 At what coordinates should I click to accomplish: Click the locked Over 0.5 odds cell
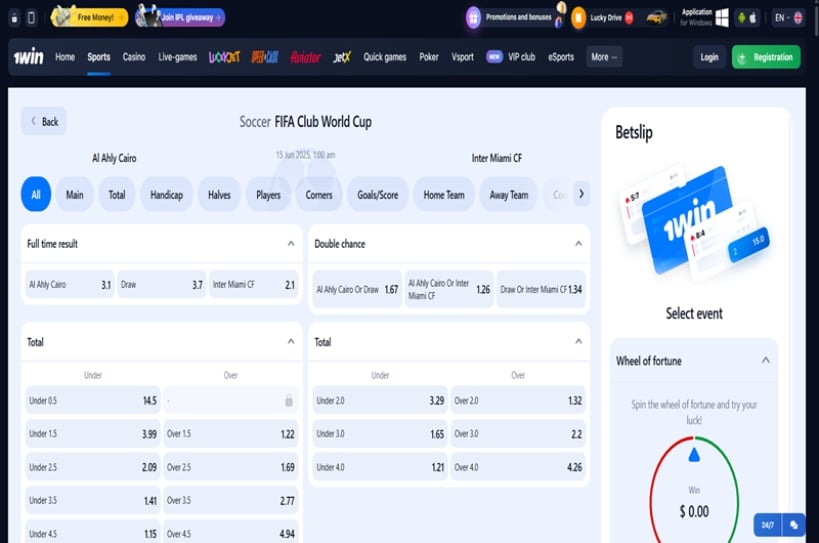point(230,400)
